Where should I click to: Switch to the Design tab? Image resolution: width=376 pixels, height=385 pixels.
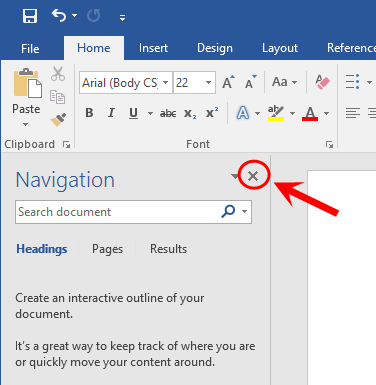[x=215, y=48]
